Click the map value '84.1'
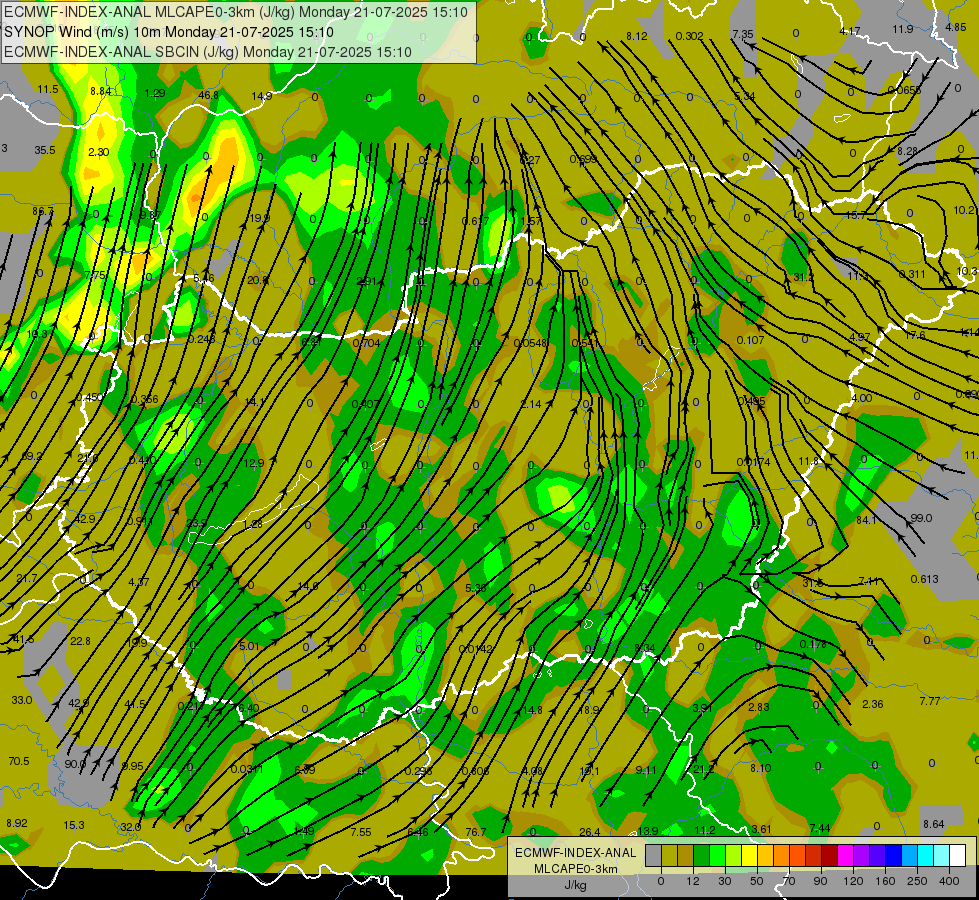 (x=866, y=520)
